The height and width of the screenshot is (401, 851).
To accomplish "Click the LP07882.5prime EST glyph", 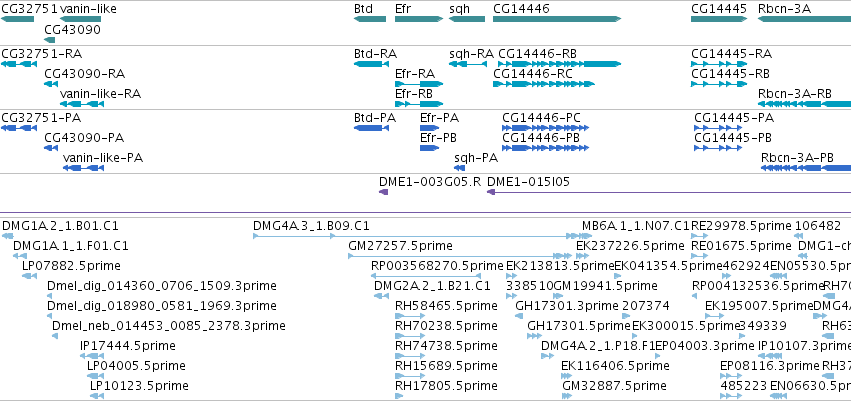I will 29,276.
